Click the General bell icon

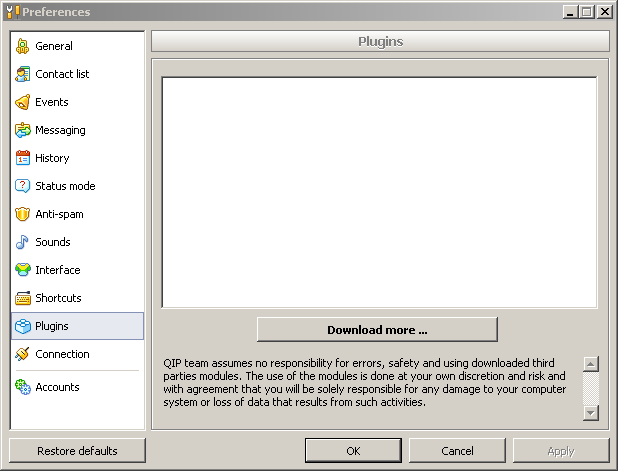click(23, 46)
